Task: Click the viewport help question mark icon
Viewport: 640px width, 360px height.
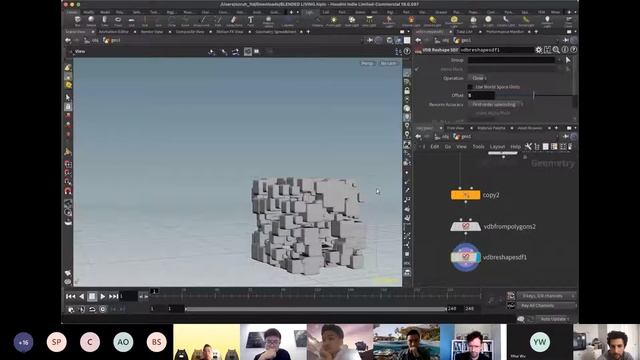Action: click(407, 51)
